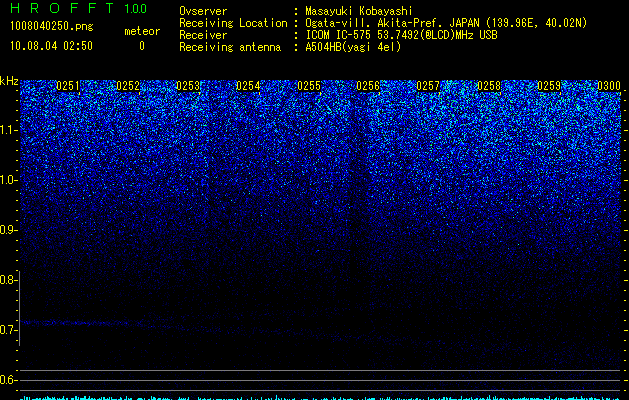This screenshot has height=400, width=629.
Task: Click the HROFFT program title text
Action: coord(62,8)
